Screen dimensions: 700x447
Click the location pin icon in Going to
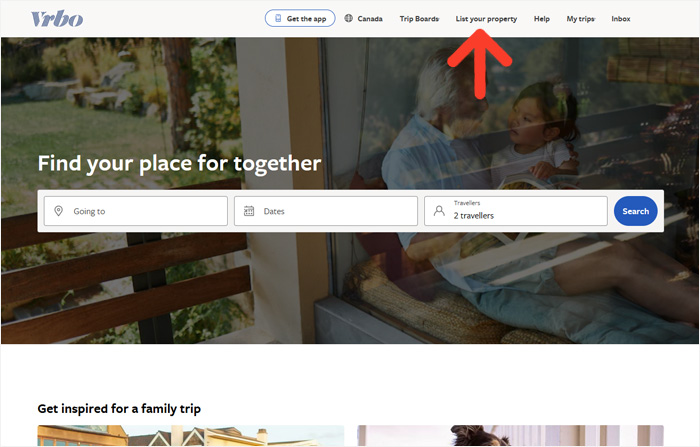point(58,211)
